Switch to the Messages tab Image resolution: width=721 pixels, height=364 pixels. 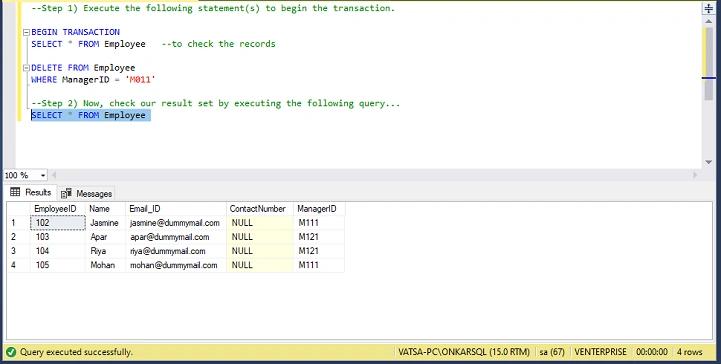click(x=86, y=193)
